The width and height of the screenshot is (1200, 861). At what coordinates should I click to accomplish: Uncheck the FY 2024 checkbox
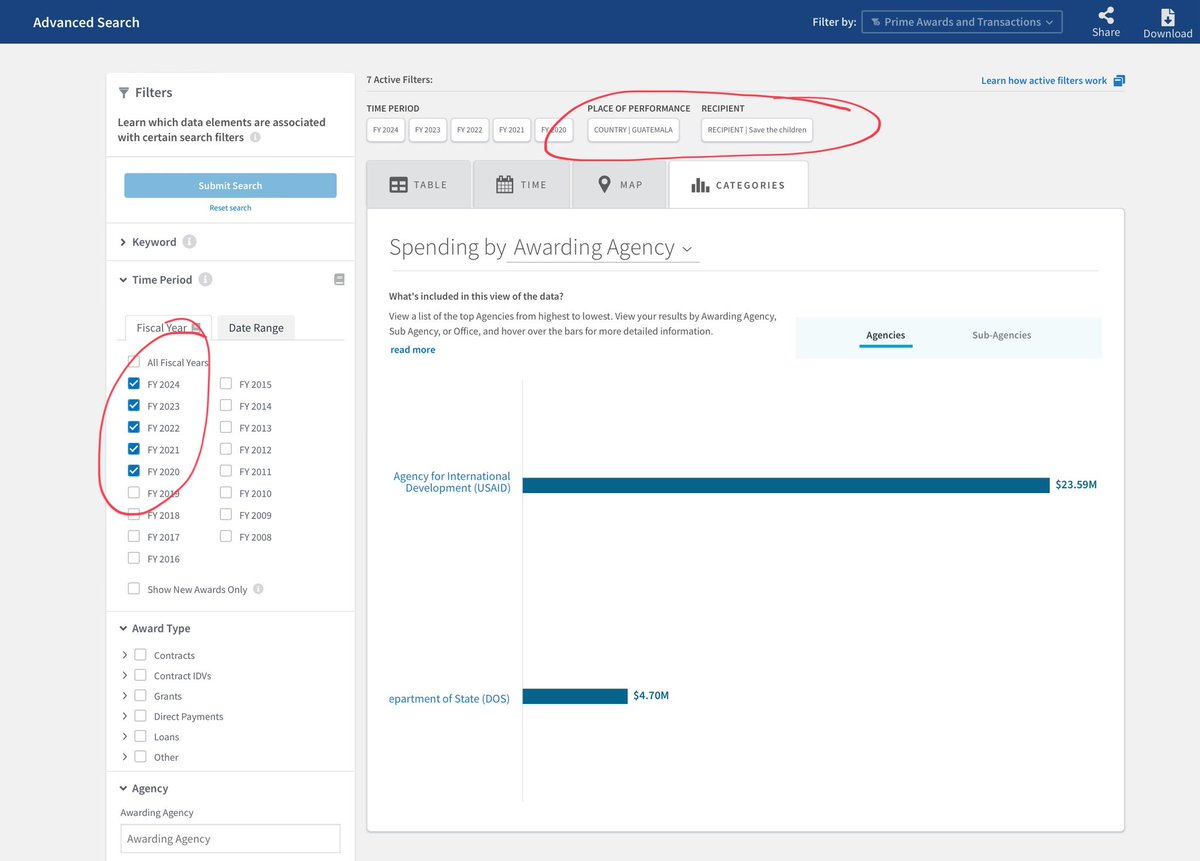tap(134, 384)
